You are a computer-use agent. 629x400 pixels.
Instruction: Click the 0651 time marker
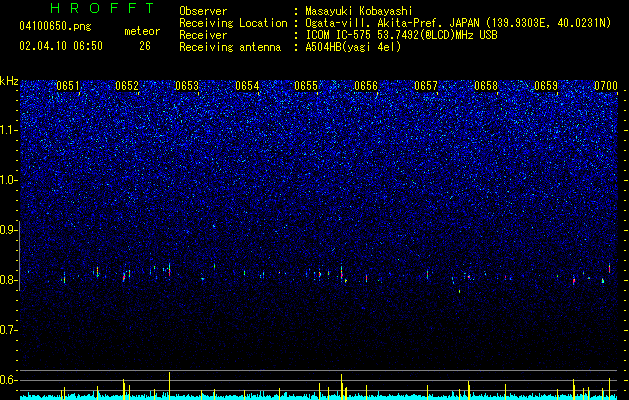coord(68,86)
